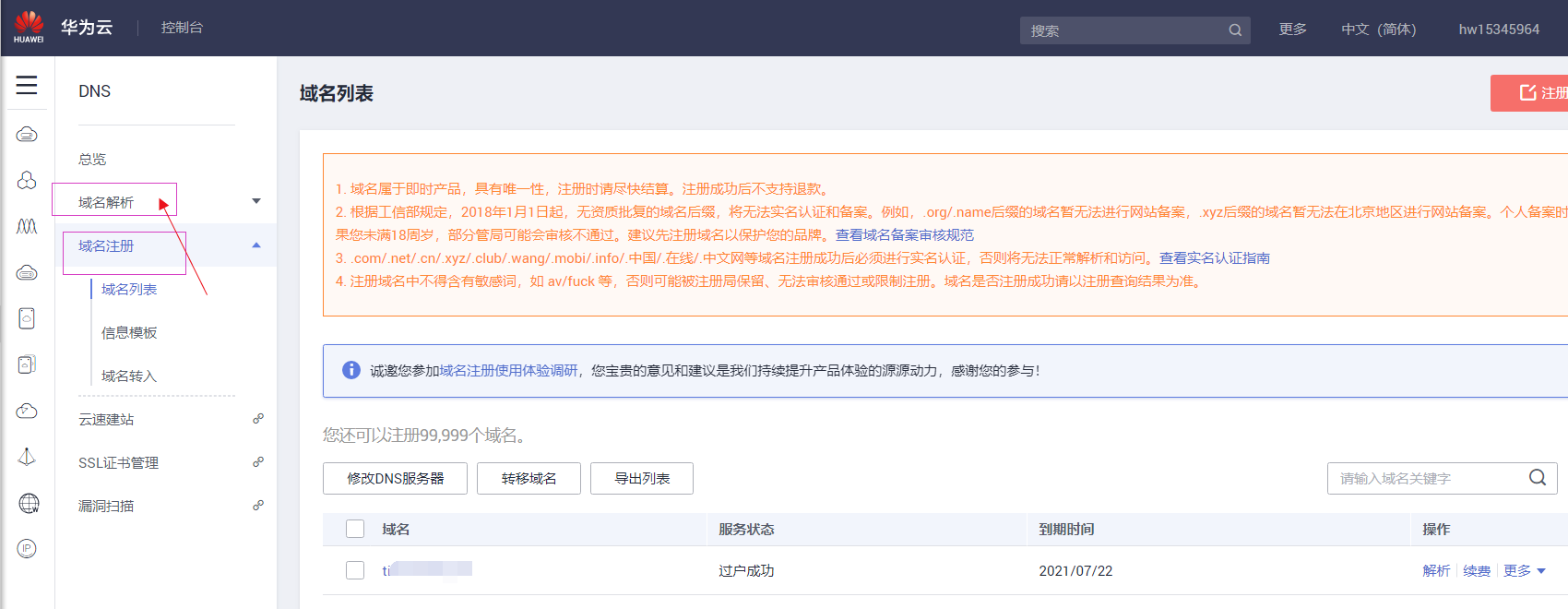Viewport: 1568px width, 609px height.
Task: Click the 到期时间 column header
Action: 1066,529
